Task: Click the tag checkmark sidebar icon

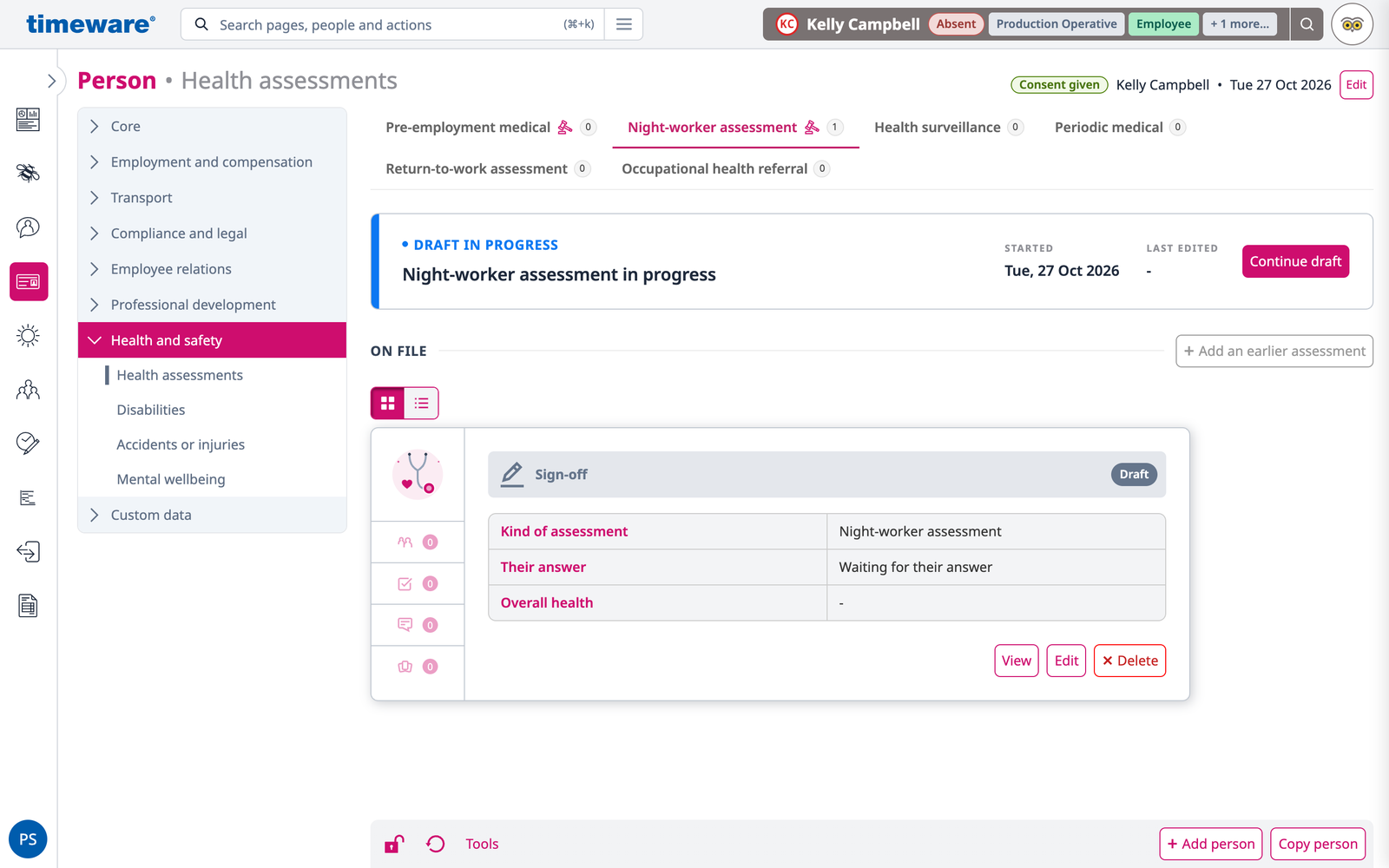Action: (28, 444)
